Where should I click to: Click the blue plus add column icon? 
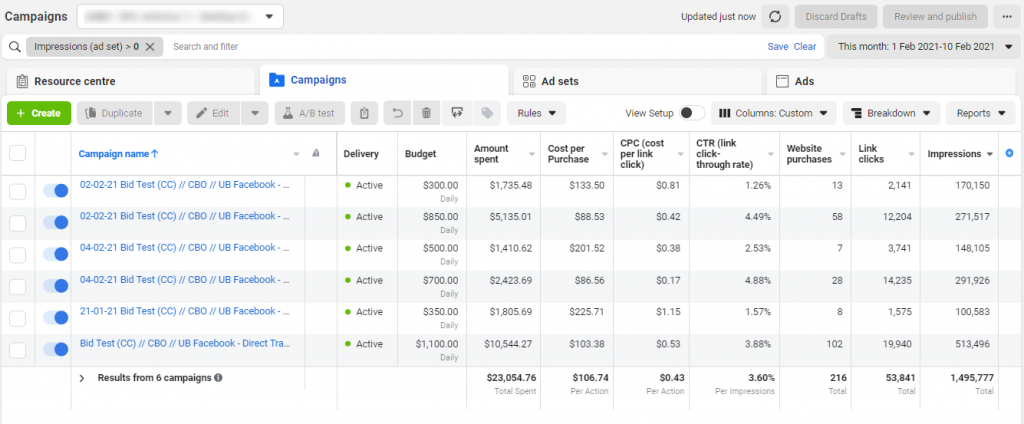point(1009,153)
